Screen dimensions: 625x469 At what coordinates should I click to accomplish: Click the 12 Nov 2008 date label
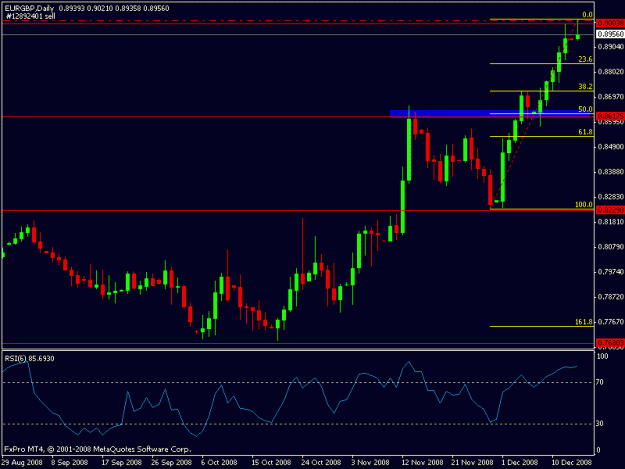[423, 462]
